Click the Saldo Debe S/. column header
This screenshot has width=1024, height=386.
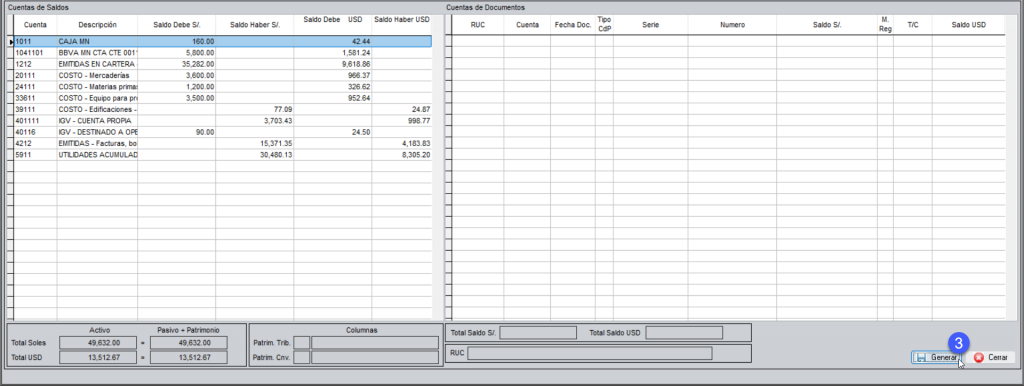click(176, 25)
